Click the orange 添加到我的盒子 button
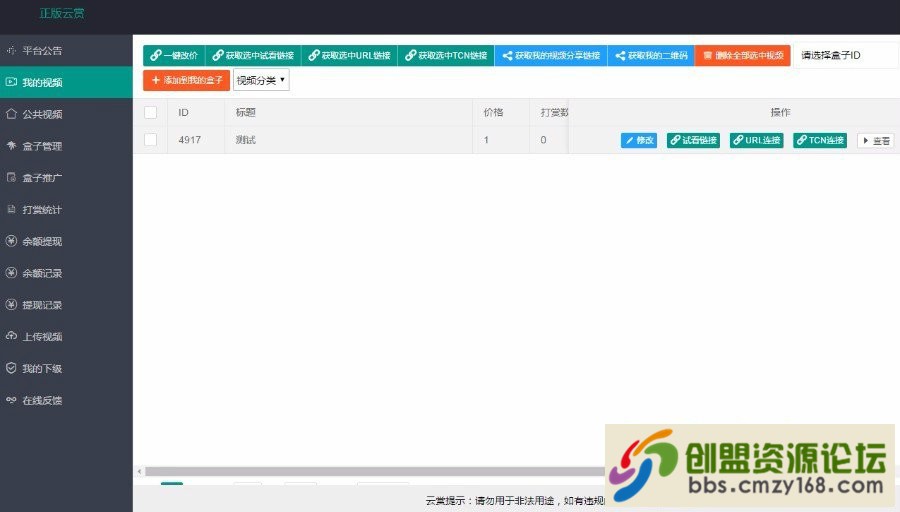This screenshot has height=512, width=900. click(187, 80)
